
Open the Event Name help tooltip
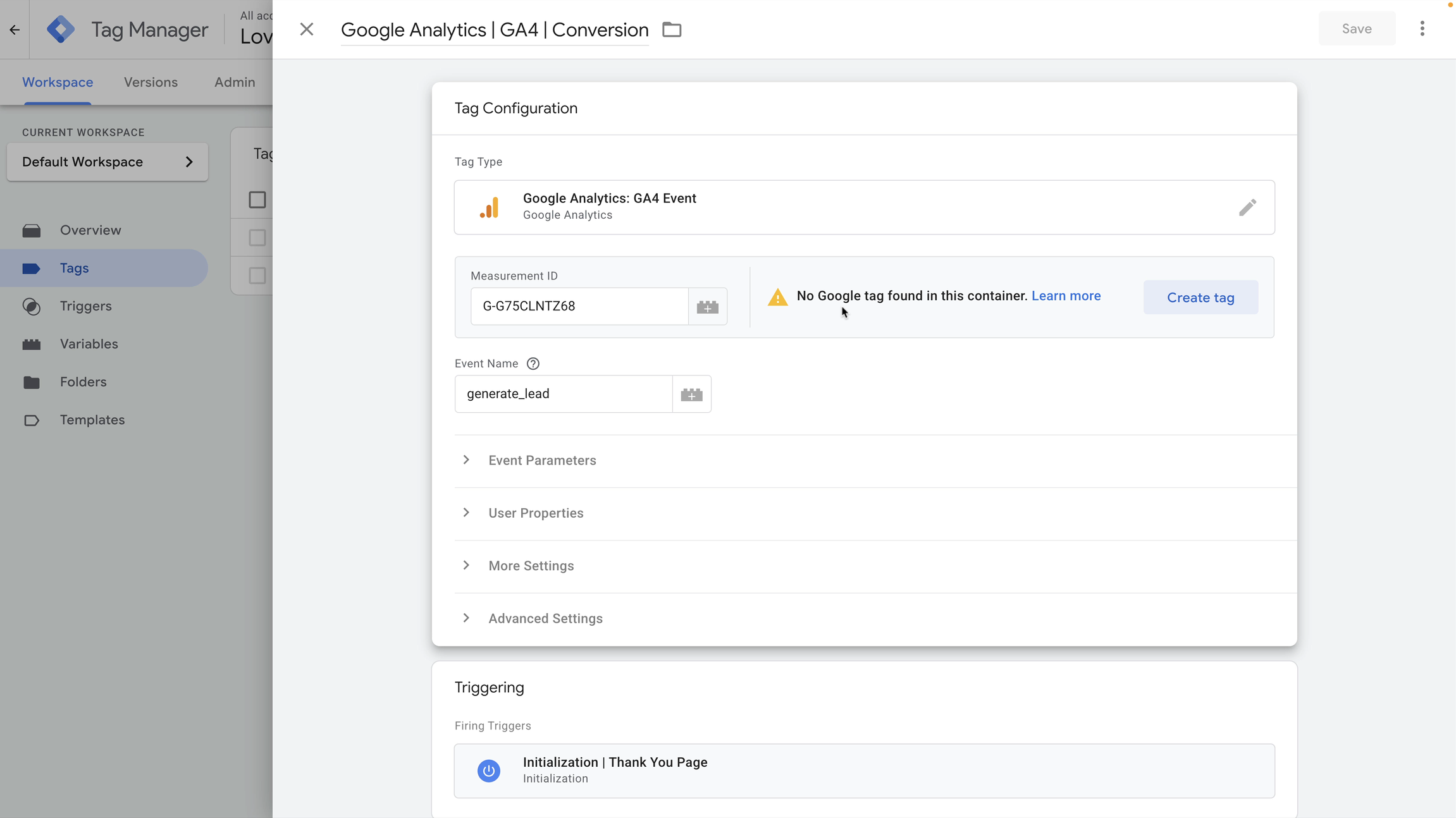tap(533, 363)
